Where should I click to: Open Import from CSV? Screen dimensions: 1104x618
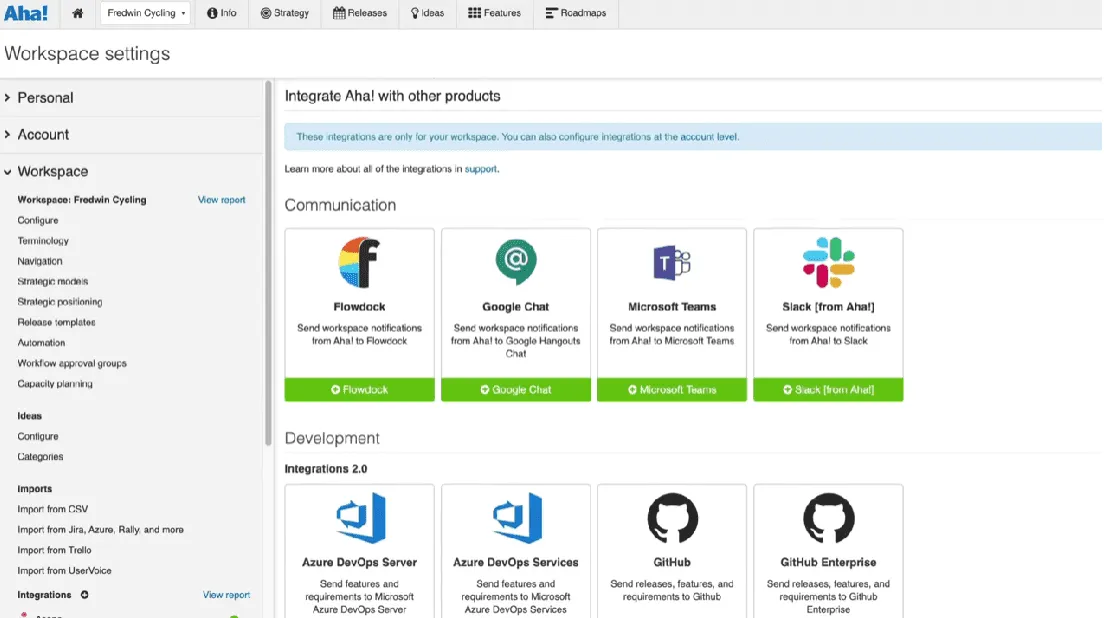(x=53, y=509)
